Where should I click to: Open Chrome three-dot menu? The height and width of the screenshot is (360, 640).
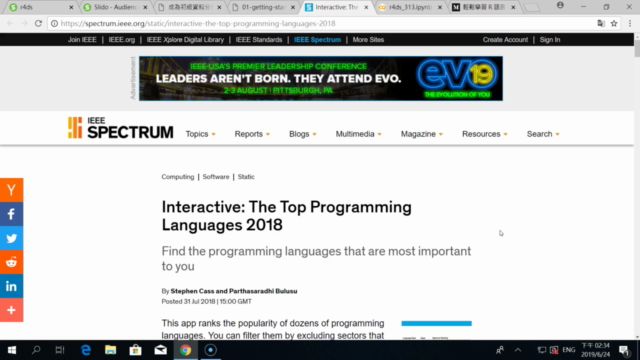[x=630, y=24]
